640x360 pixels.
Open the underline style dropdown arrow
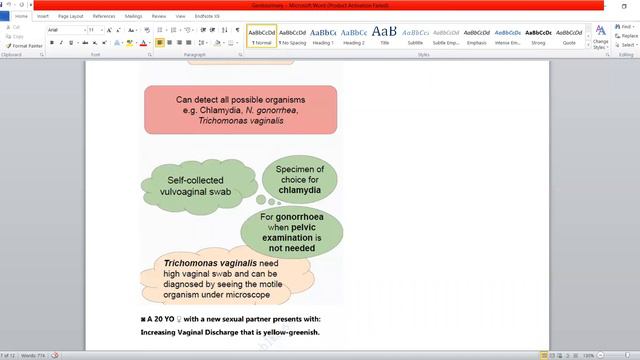(x=77, y=42)
